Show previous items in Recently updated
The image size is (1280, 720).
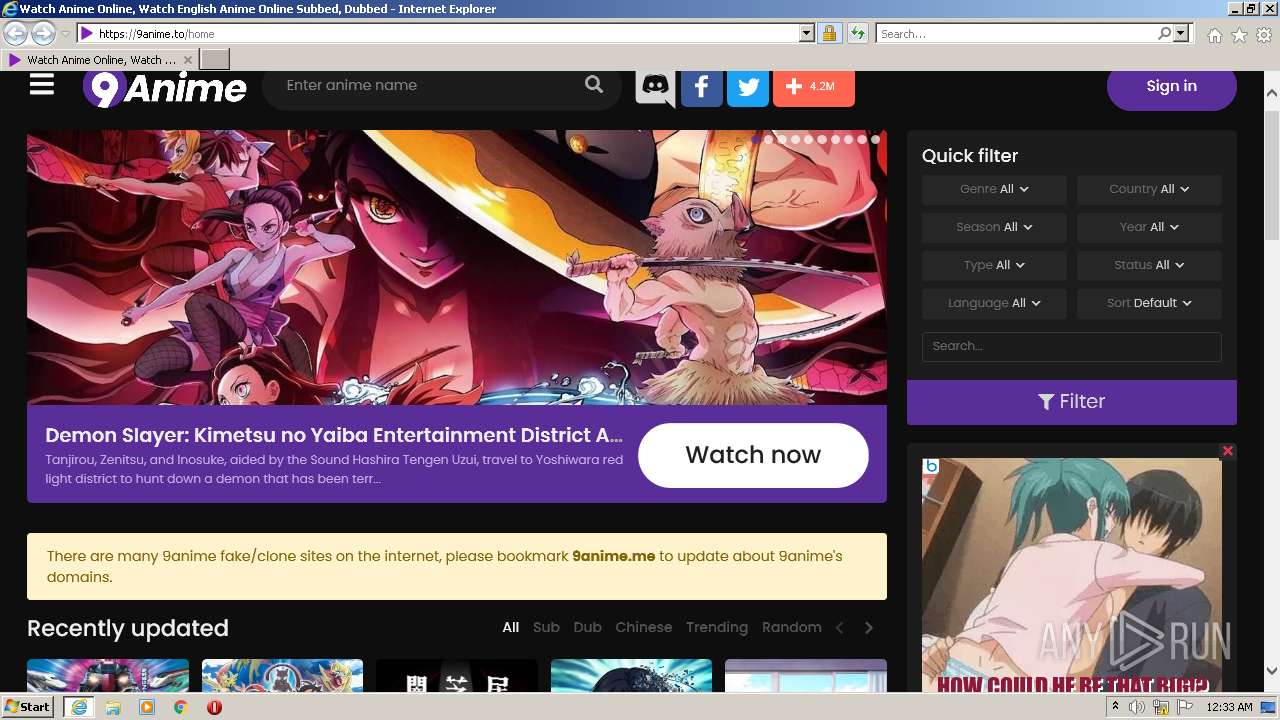pos(839,627)
